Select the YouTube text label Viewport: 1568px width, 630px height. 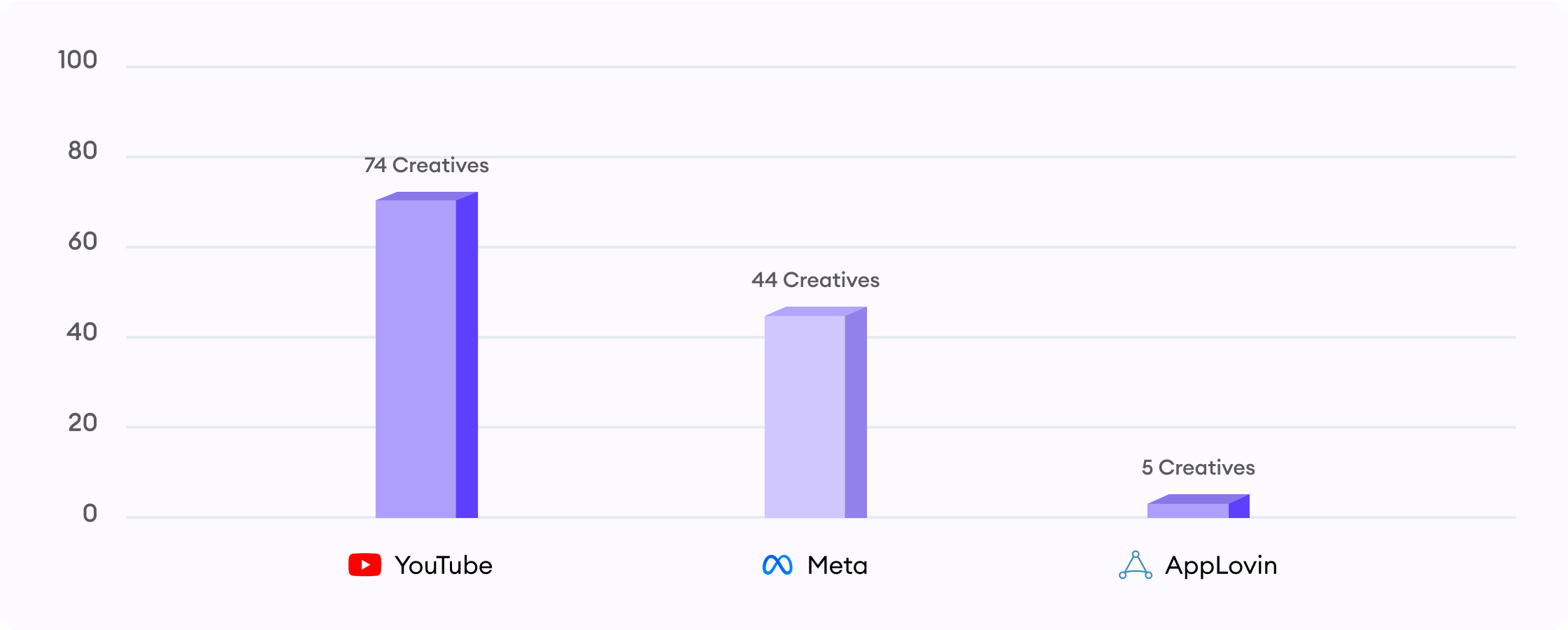[x=444, y=566]
